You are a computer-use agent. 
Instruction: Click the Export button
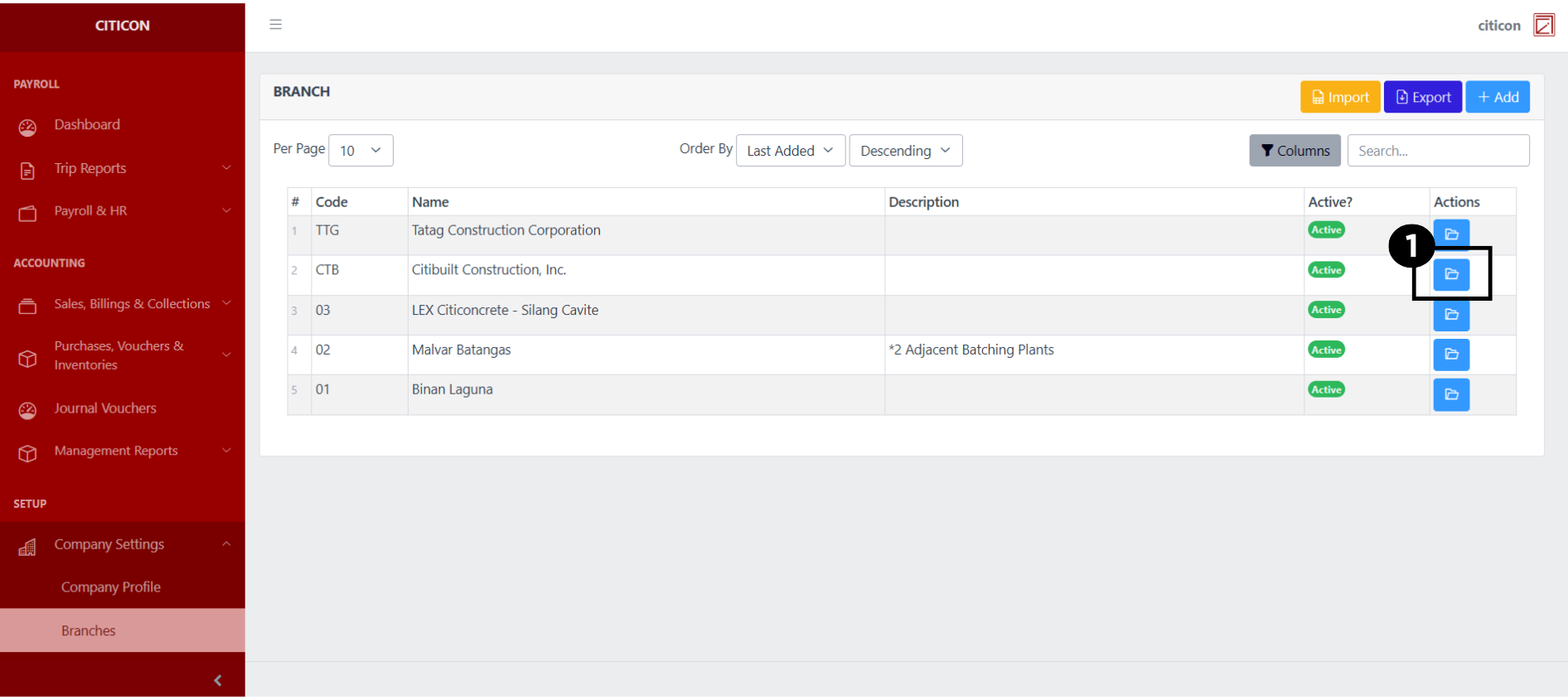point(1422,98)
